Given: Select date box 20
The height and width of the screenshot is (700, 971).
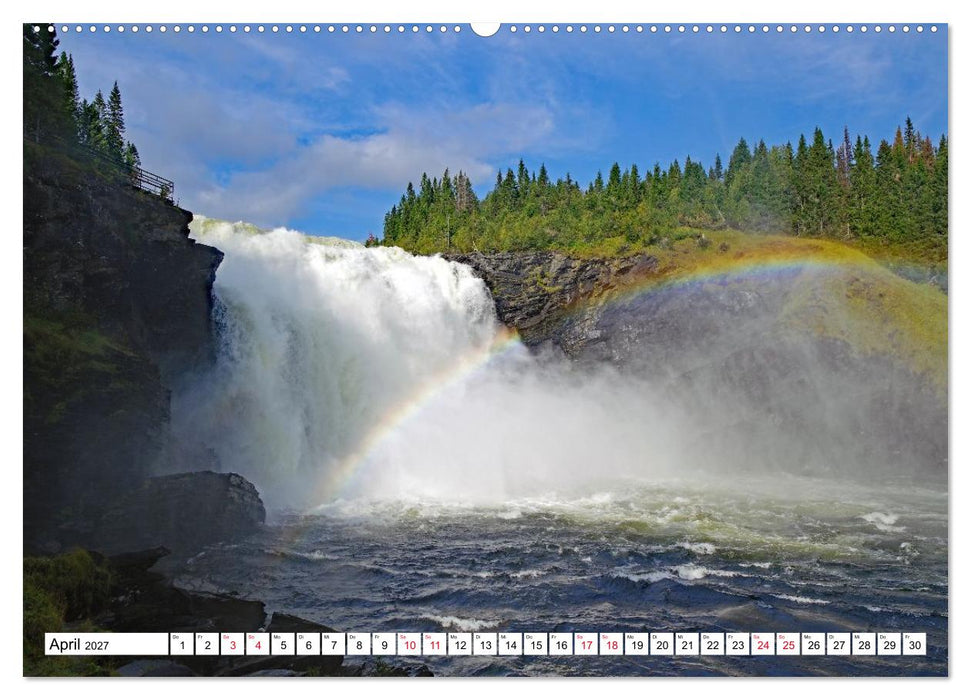Looking at the screenshot, I should [662, 644].
